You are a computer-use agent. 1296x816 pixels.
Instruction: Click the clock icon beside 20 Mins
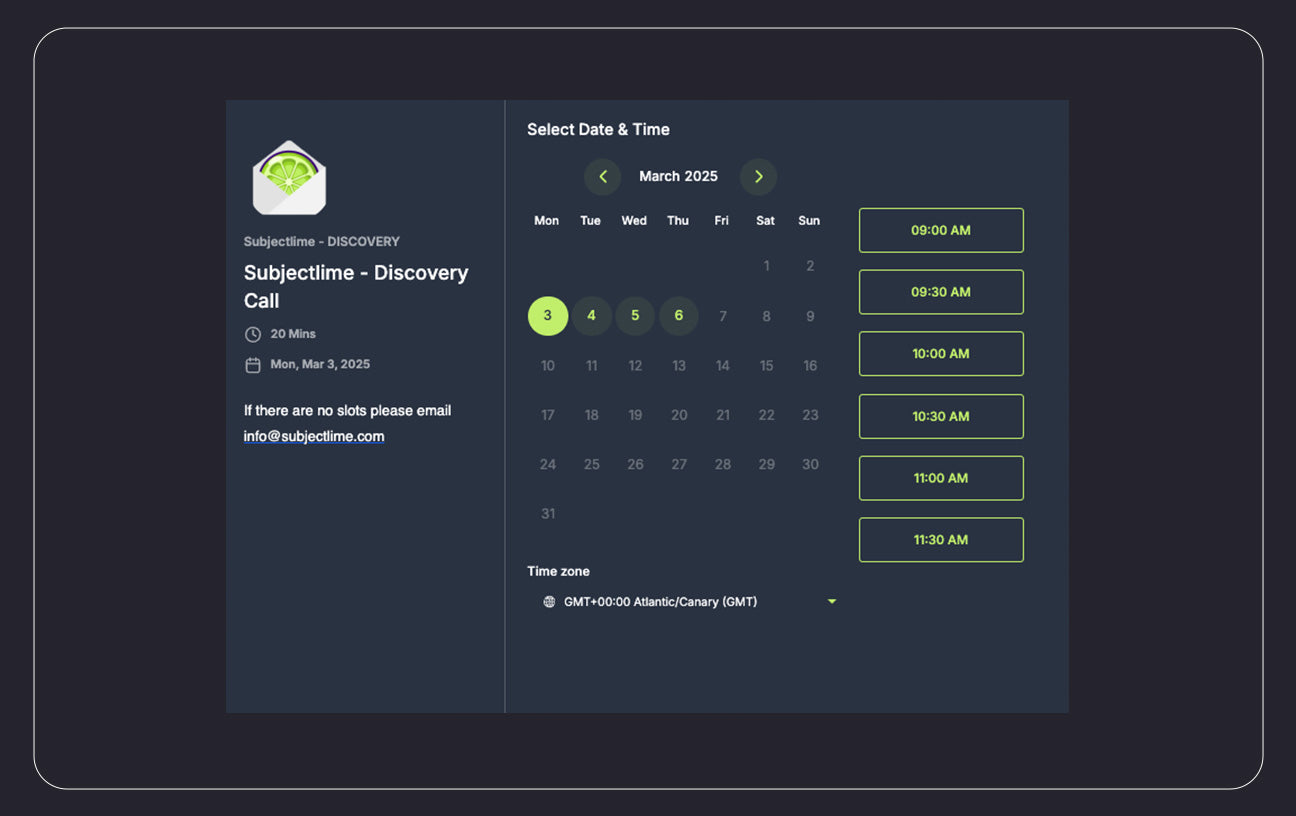253,334
